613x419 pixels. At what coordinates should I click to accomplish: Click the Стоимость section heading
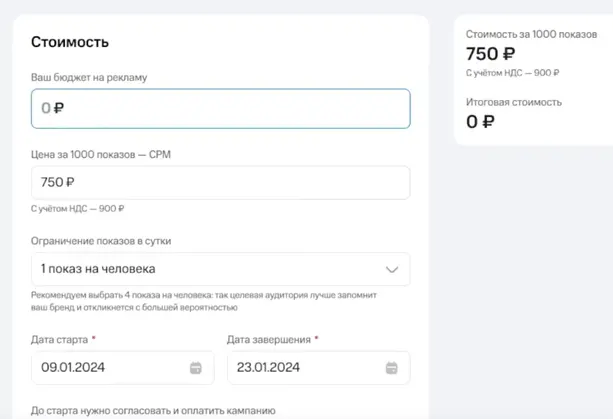[70, 42]
